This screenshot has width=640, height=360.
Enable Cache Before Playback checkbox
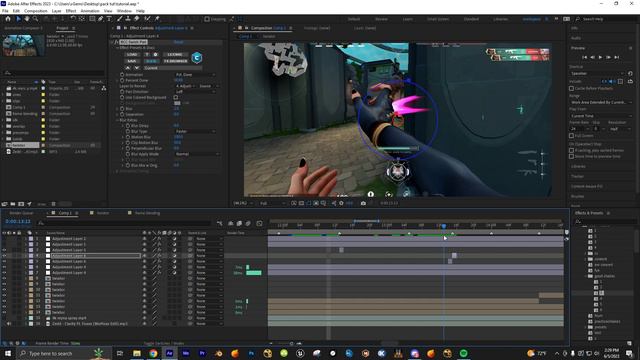click(x=571, y=88)
